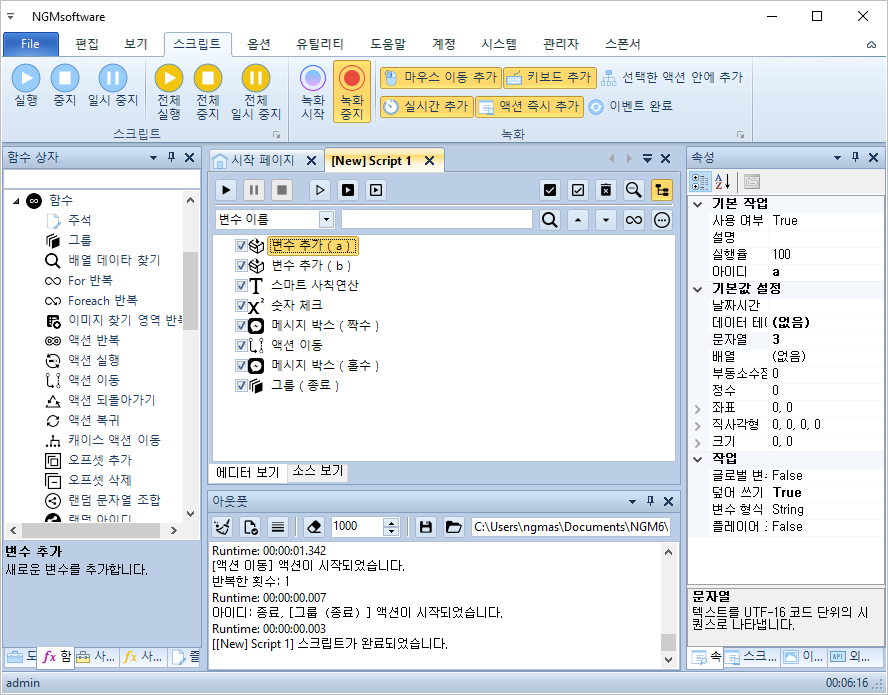Viewport: 888px width, 695px height.
Task: Run the script with 실행 button
Action: point(26,86)
